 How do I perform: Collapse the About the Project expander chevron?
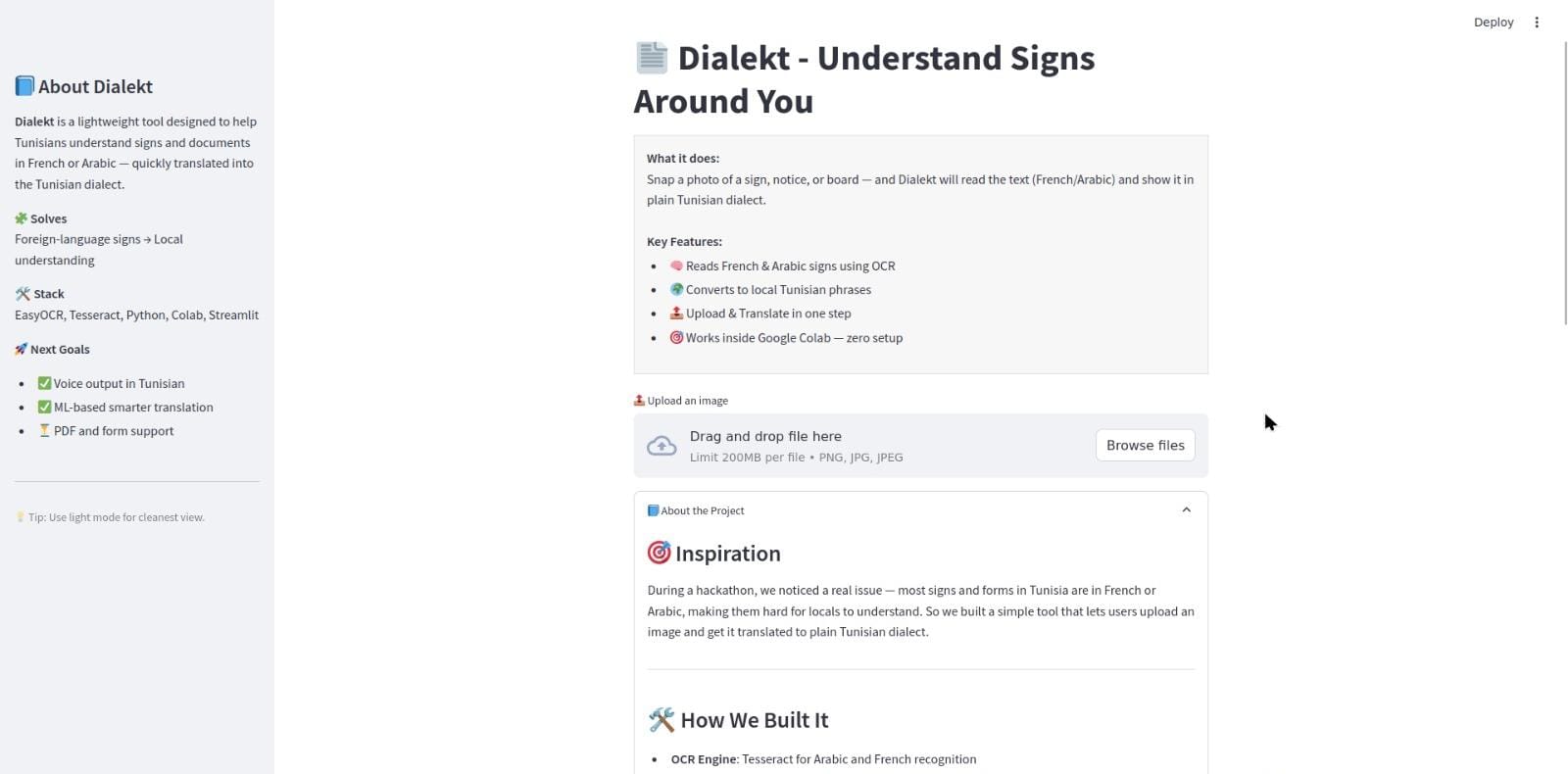(1186, 510)
